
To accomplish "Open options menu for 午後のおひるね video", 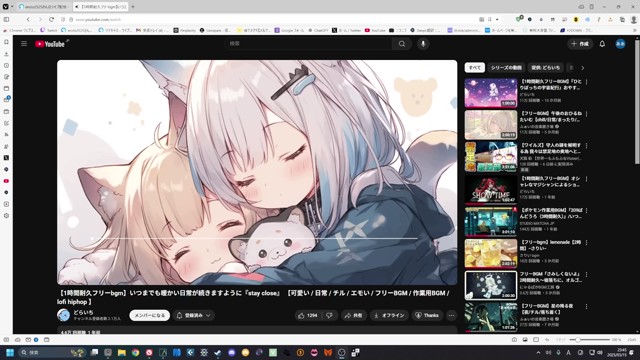I will coord(587,114).
